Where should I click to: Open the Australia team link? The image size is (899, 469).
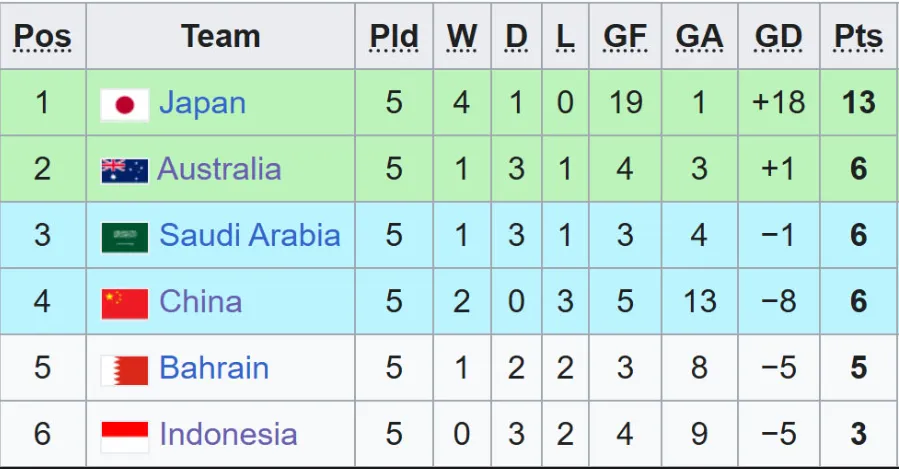(x=219, y=169)
